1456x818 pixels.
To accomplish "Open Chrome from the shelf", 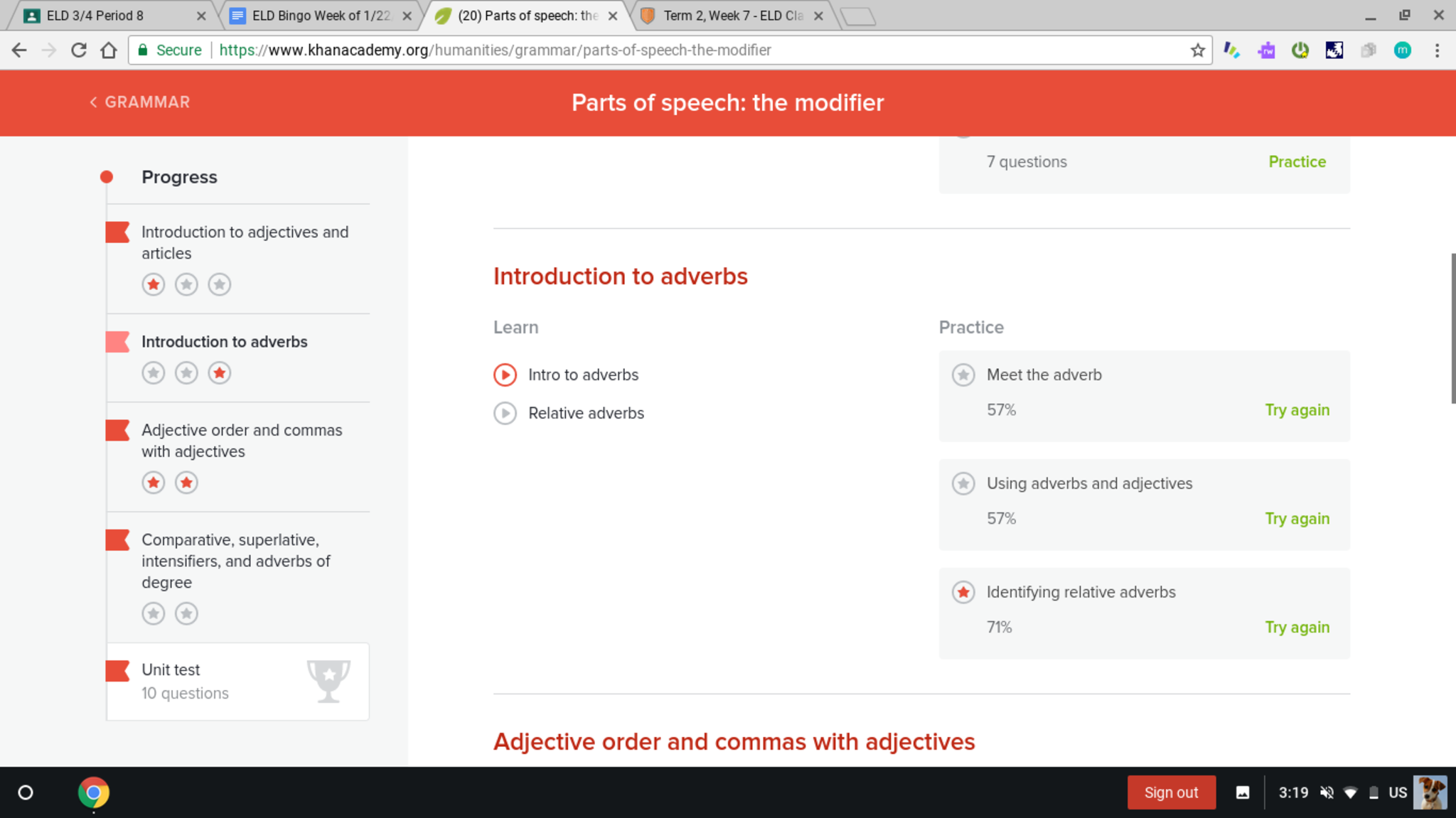I will tap(93, 792).
